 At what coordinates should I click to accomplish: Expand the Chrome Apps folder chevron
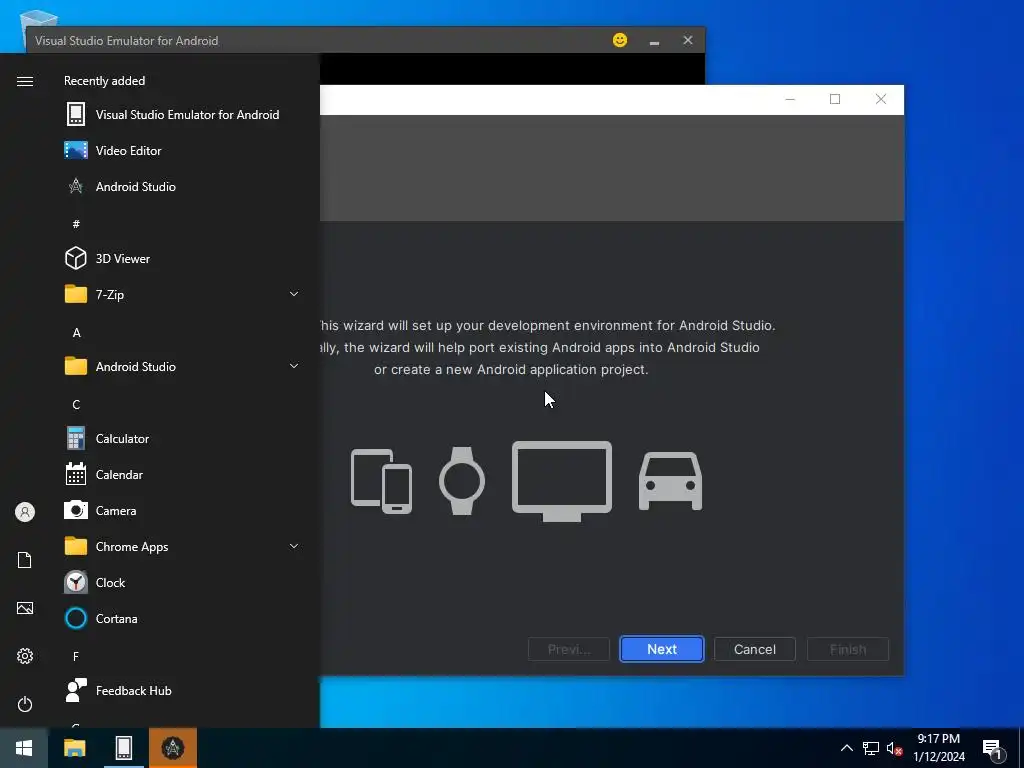coord(294,547)
